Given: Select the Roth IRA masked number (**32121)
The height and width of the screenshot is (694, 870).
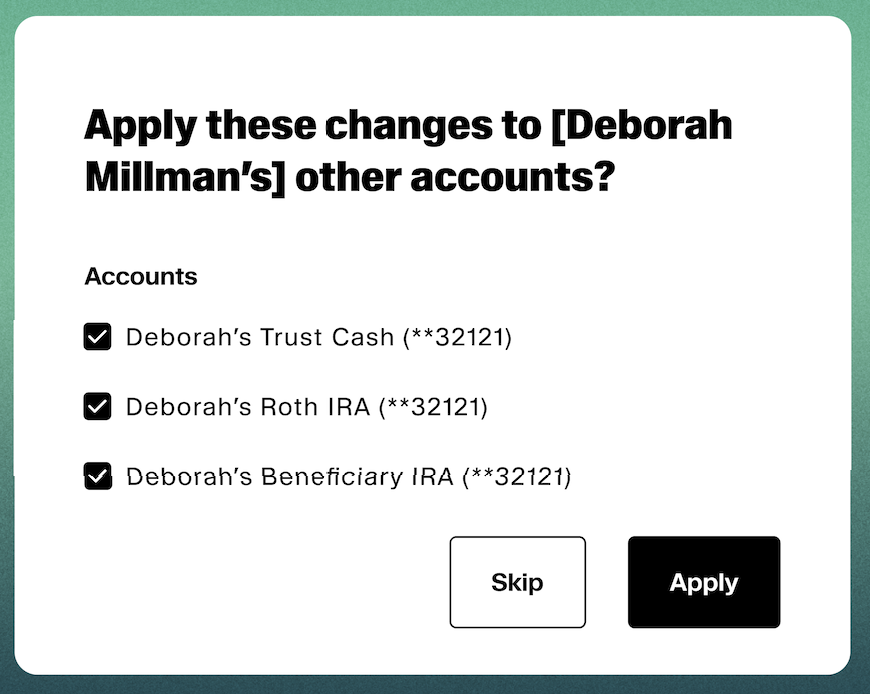Looking at the screenshot, I should click(433, 408).
